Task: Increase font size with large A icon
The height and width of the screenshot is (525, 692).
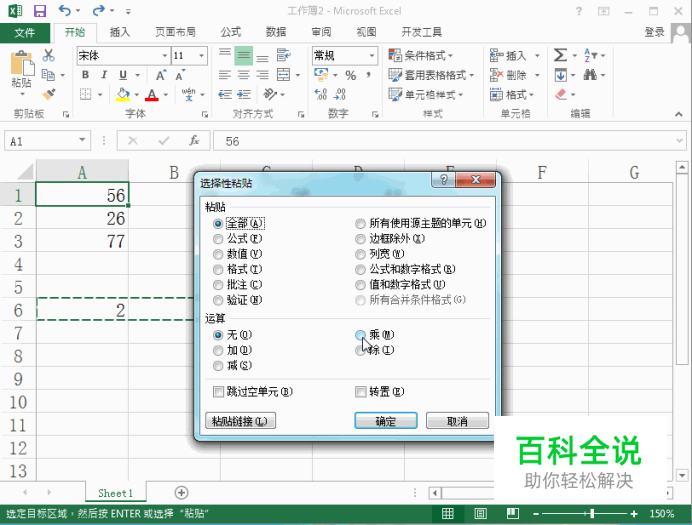Action: [161, 75]
